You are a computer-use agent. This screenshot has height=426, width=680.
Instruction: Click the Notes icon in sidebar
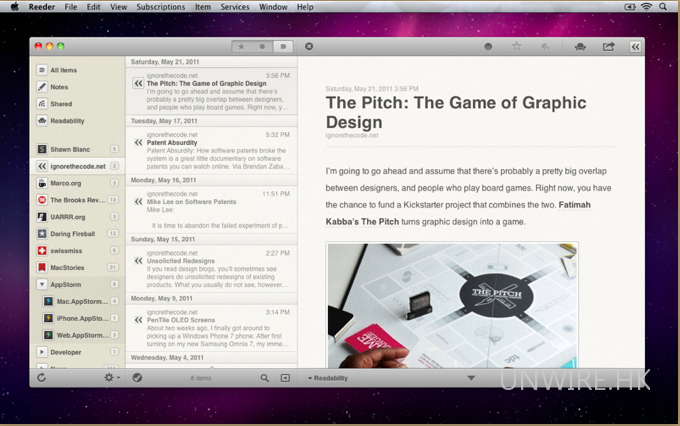pyautogui.click(x=41, y=87)
